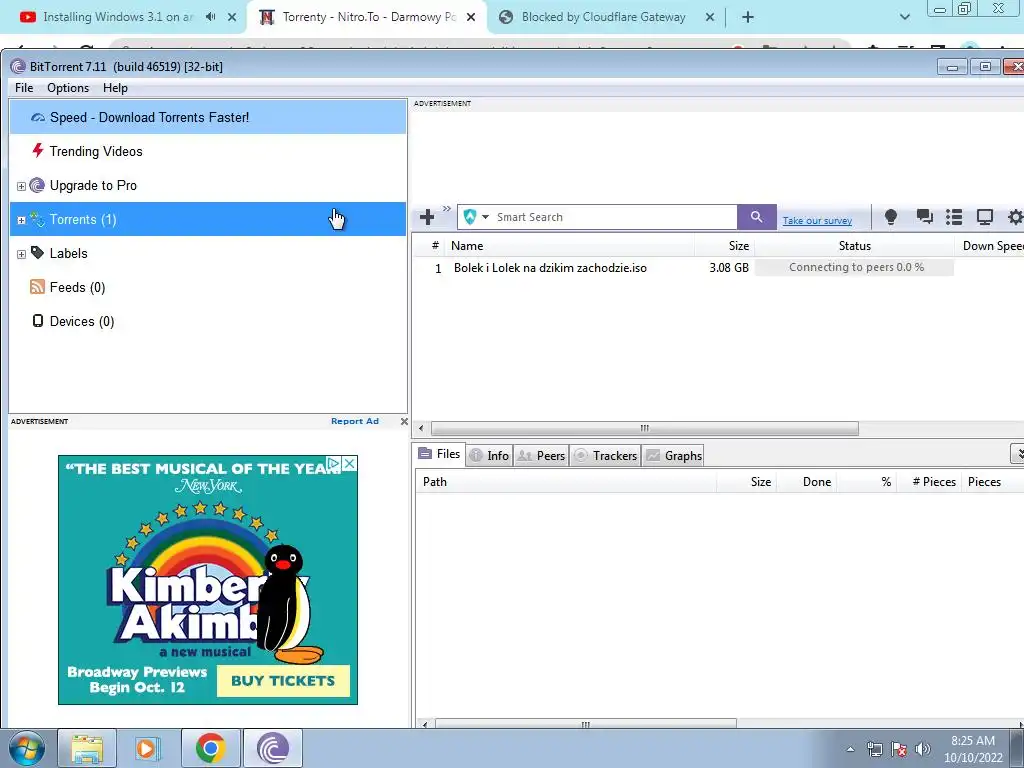Collapse detail pane with chevron button
Image resolution: width=1024 pixels, height=768 pixels.
coord(1019,453)
